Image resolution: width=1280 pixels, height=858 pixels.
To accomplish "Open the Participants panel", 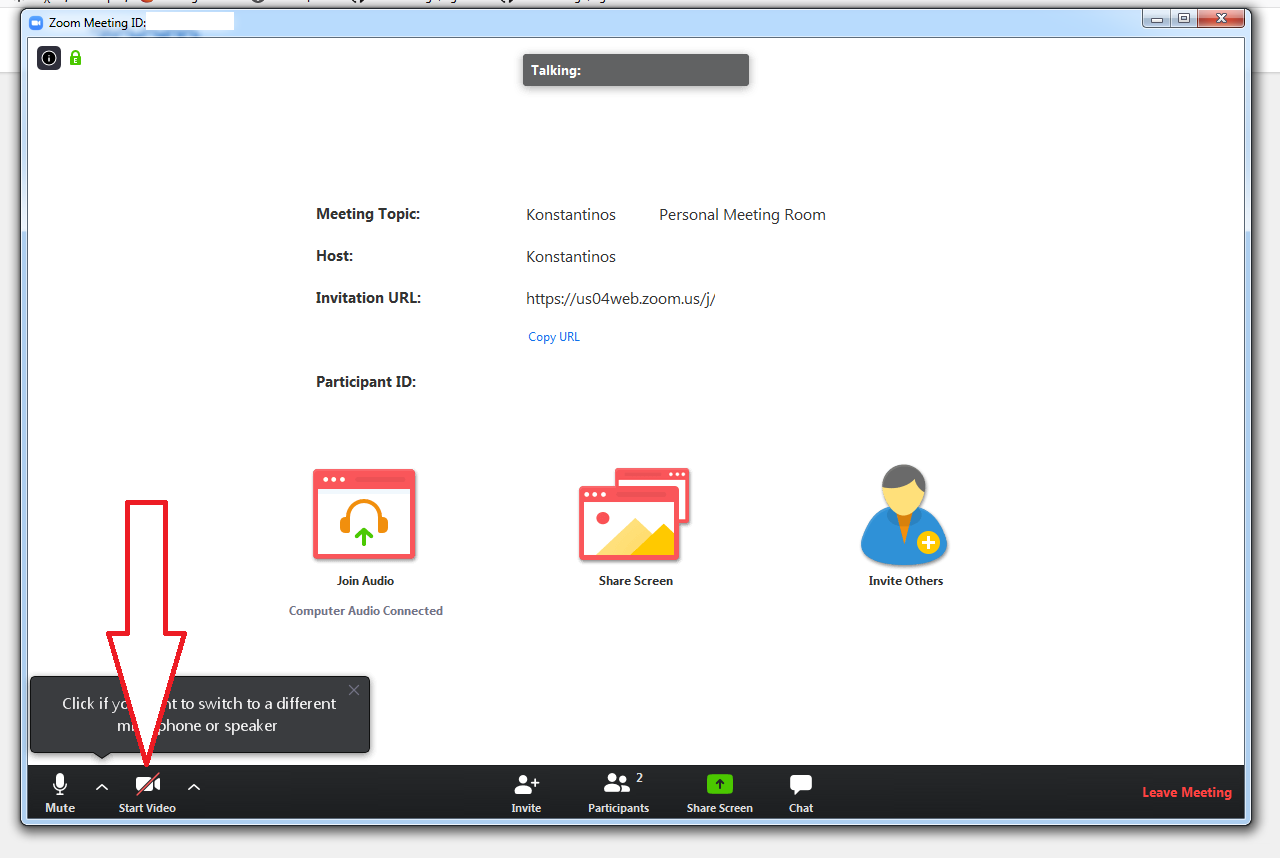I will [618, 792].
